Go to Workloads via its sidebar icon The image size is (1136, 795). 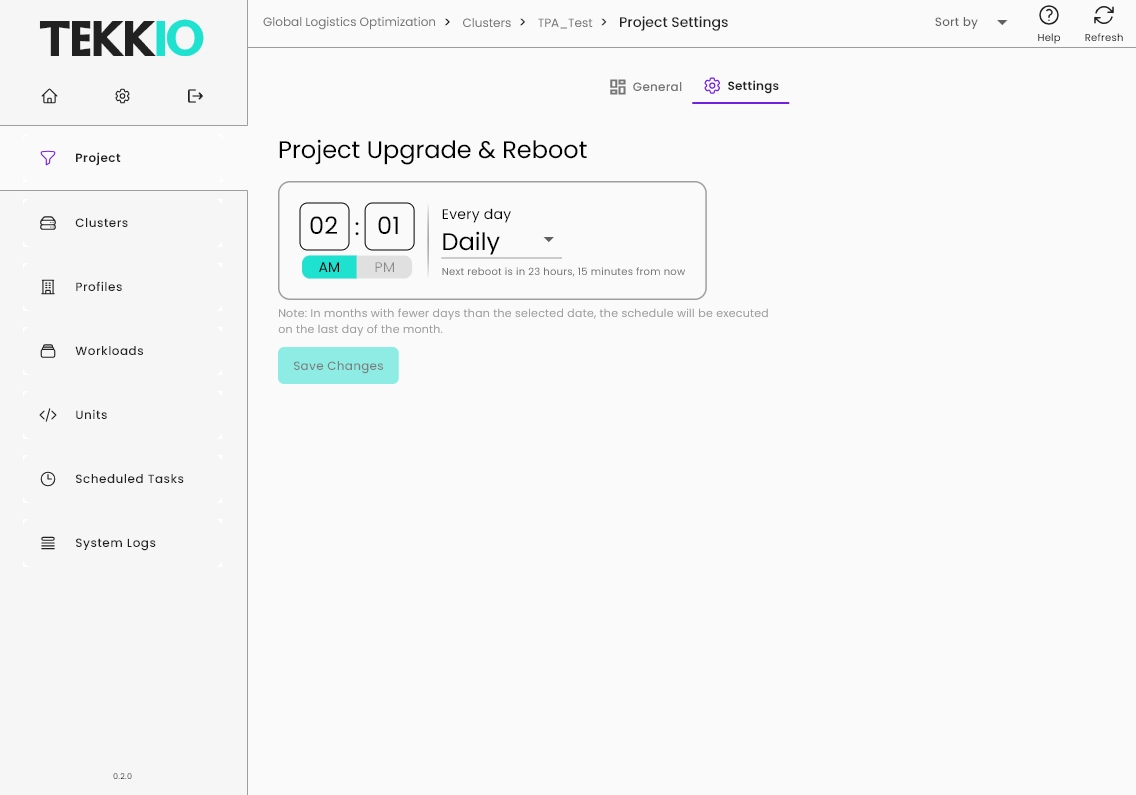click(48, 351)
